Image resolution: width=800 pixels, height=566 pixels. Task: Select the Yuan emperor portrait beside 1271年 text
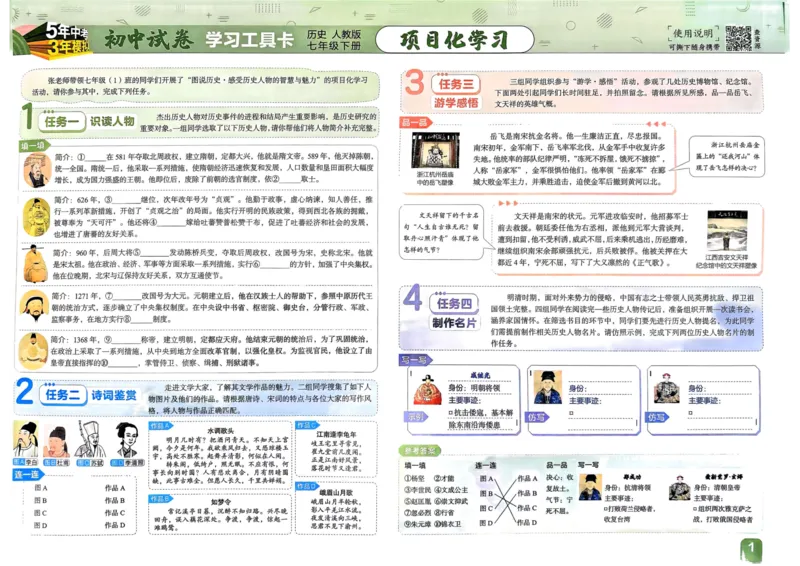pos(34,307)
